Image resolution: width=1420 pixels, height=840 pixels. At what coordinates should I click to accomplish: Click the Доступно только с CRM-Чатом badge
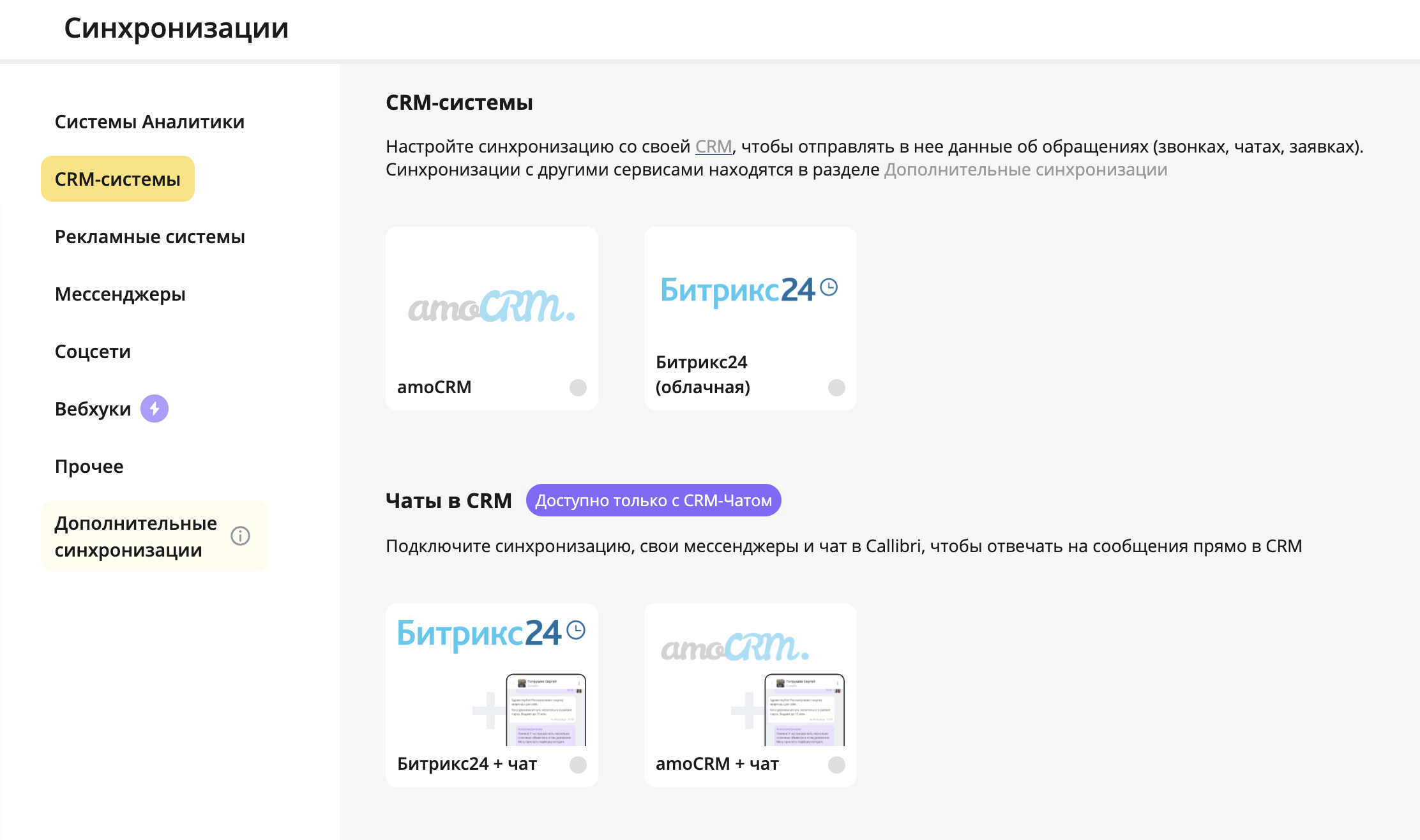pyautogui.click(x=653, y=500)
